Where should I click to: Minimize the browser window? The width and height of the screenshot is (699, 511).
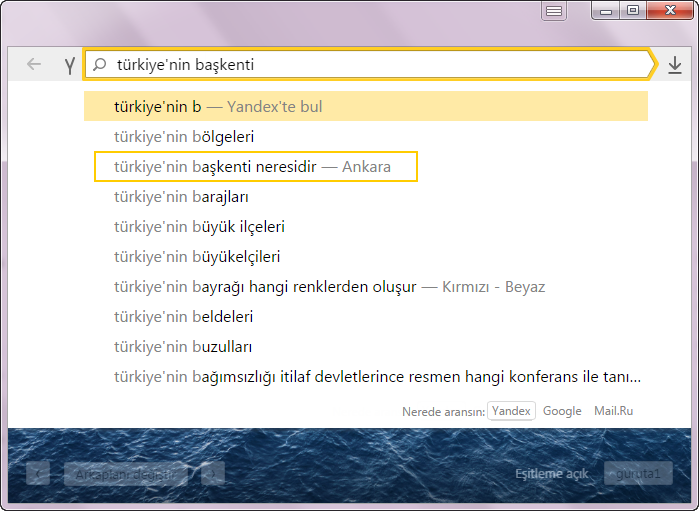click(605, 10)
